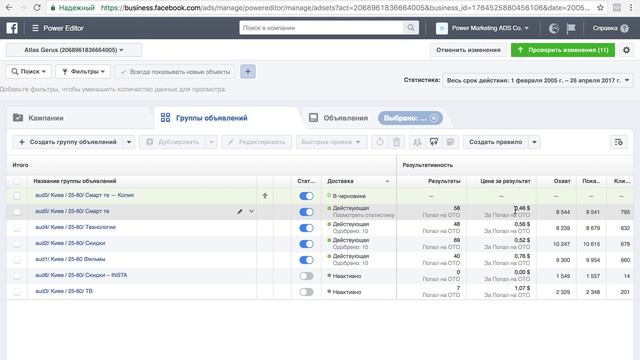
Task: Switch off the aud1 Фильмы status toggle
Action: click(306, 260)
